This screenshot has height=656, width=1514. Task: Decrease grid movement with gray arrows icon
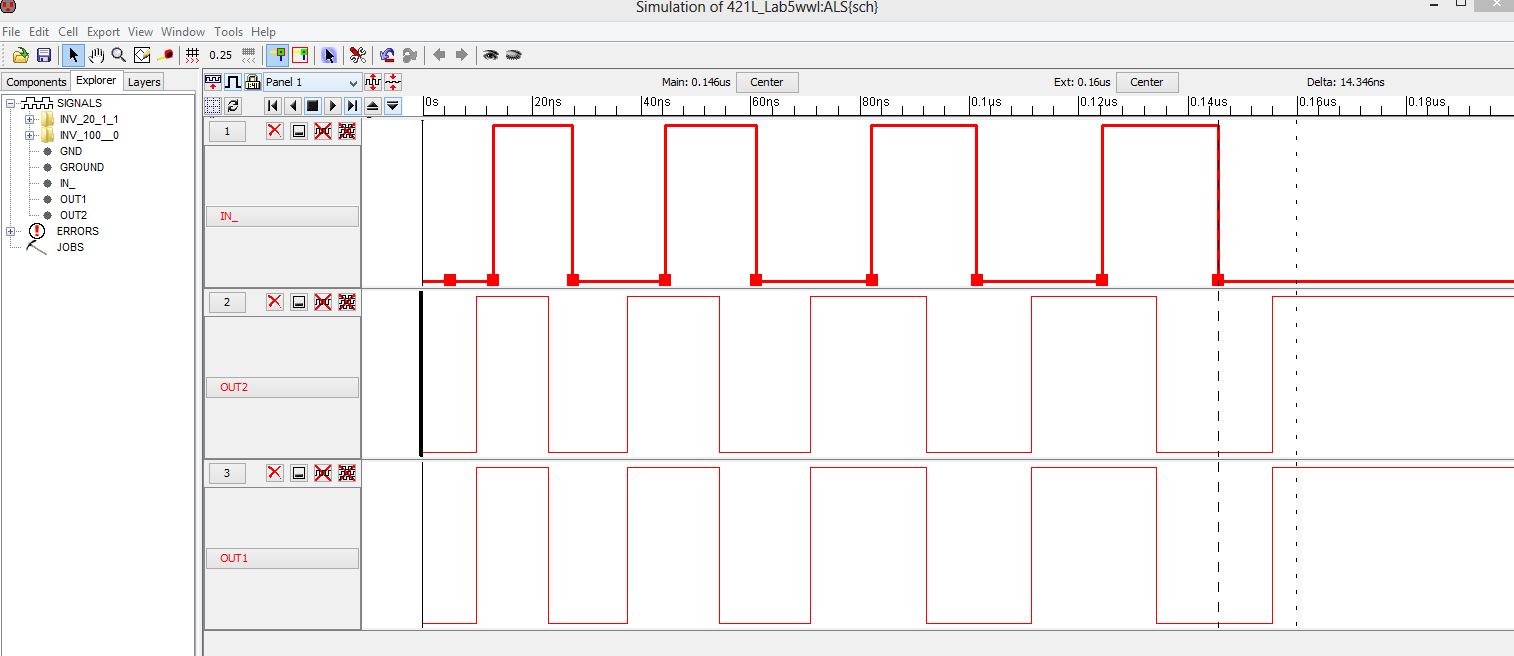click(x=249, y=55)
